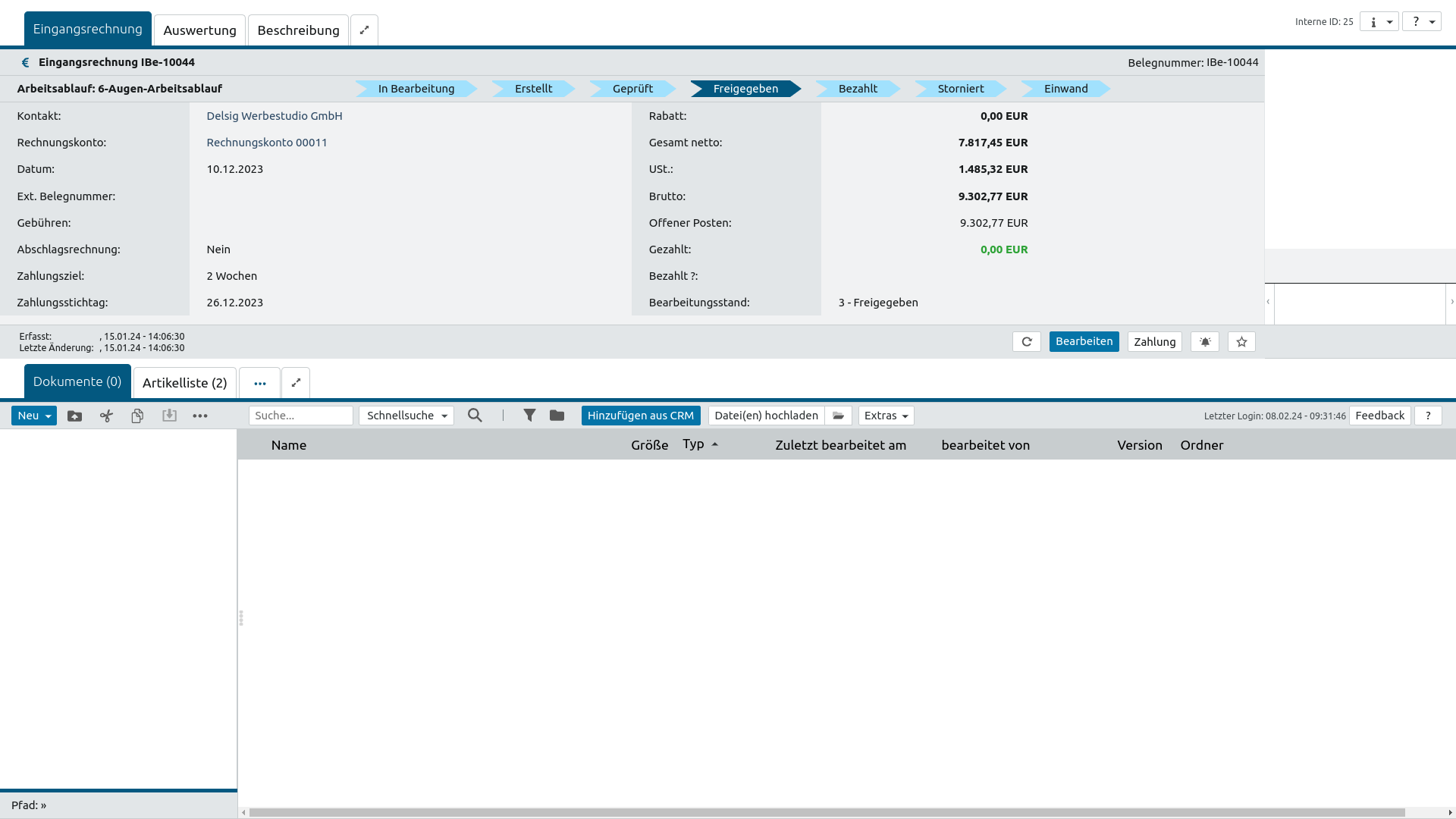Mark invoice as favorite with star icon
The width and height of the screenshot is (1456, 819).
[1241, 342]
